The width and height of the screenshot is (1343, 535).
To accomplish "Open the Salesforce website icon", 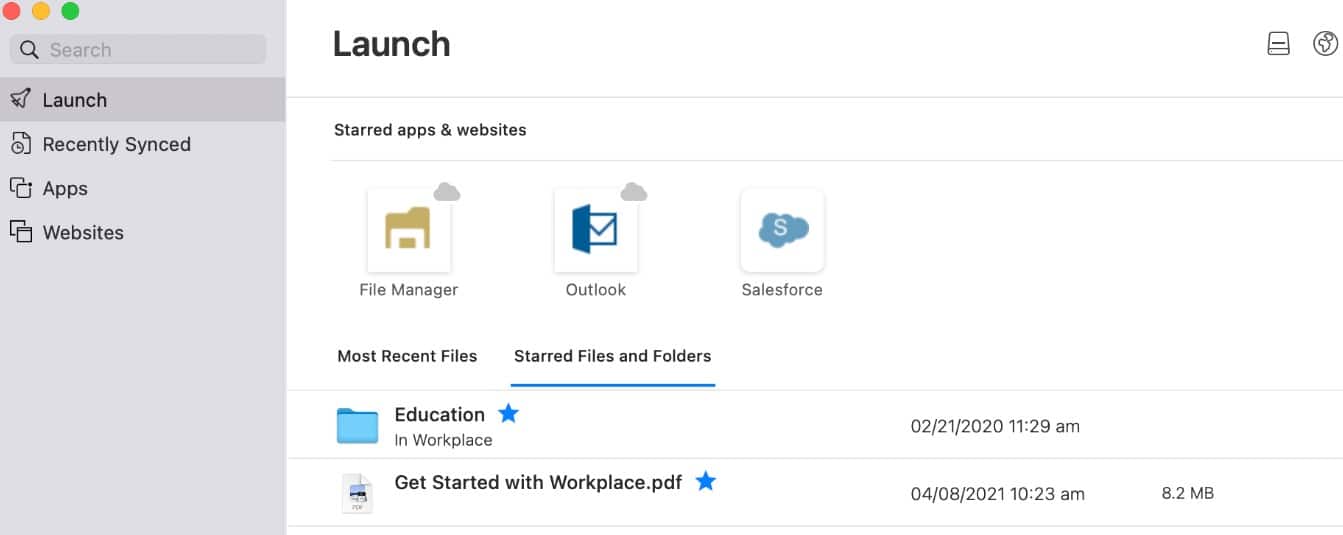I will (x=782, y=230).
